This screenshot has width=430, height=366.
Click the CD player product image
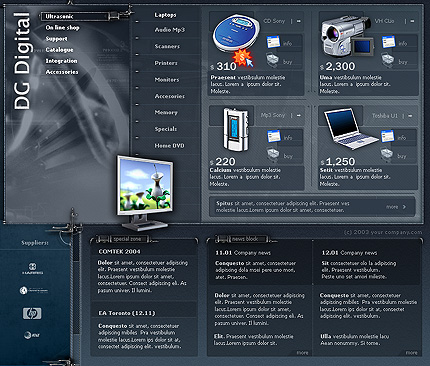point(236,33)
